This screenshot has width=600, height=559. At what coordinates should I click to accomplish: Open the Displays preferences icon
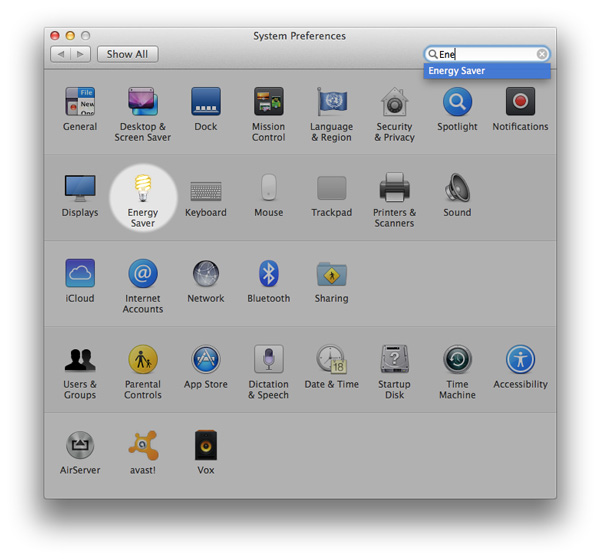tap(80, 188)
